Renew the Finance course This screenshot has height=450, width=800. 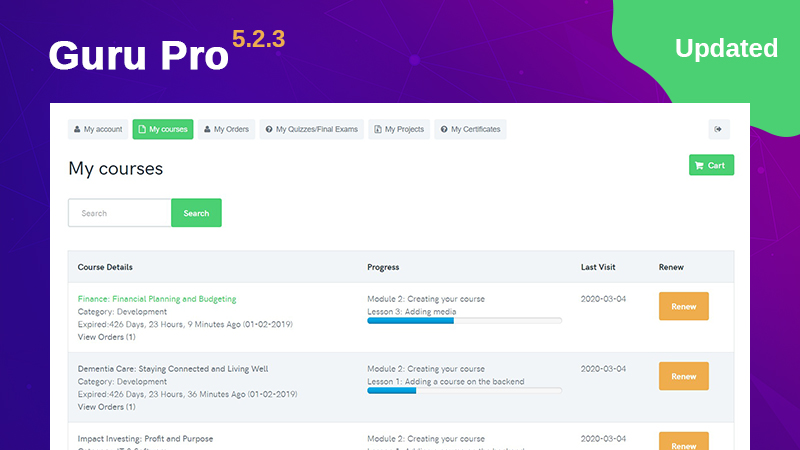(683, 307)
